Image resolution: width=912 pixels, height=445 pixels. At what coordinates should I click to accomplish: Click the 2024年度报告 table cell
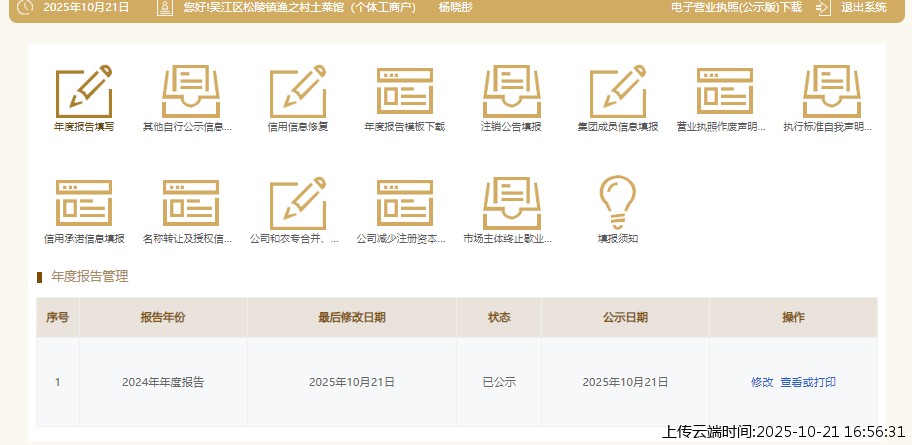[x=163, y=382]
